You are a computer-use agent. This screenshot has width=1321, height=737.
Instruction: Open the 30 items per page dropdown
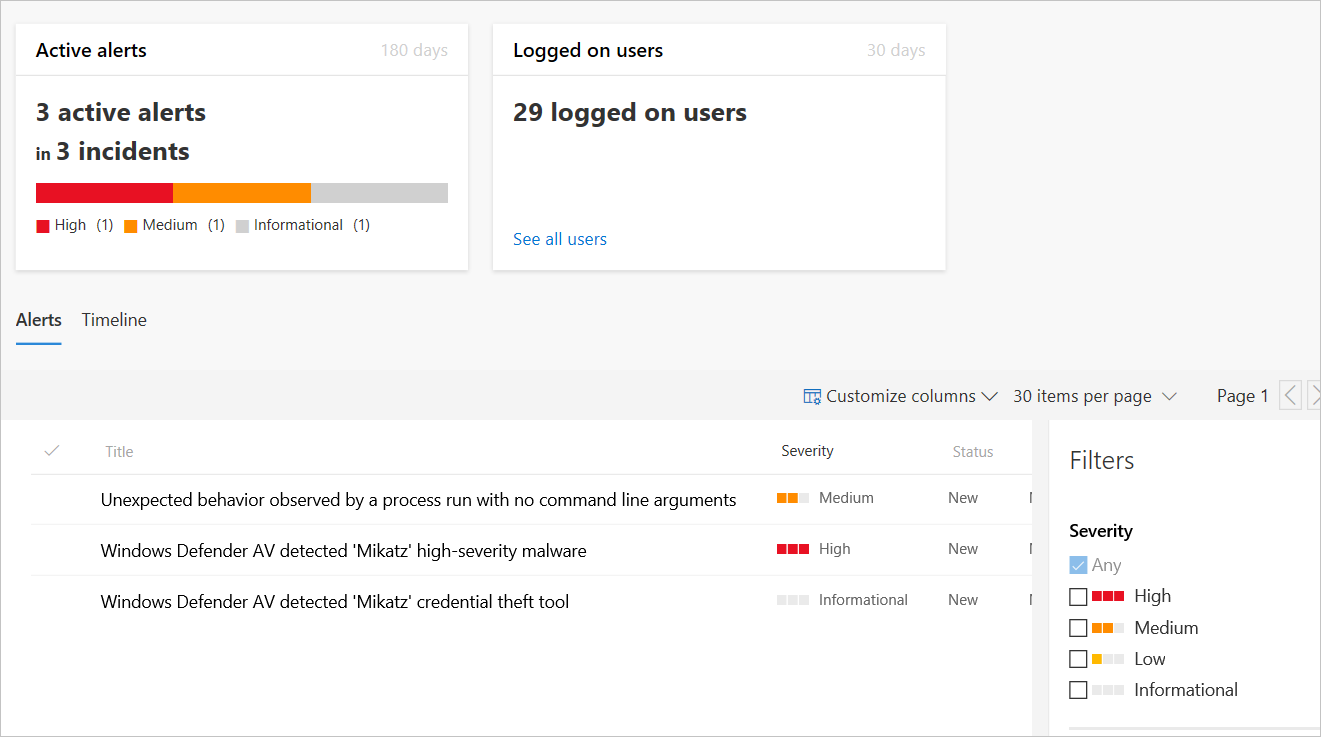coord(1095,396)
